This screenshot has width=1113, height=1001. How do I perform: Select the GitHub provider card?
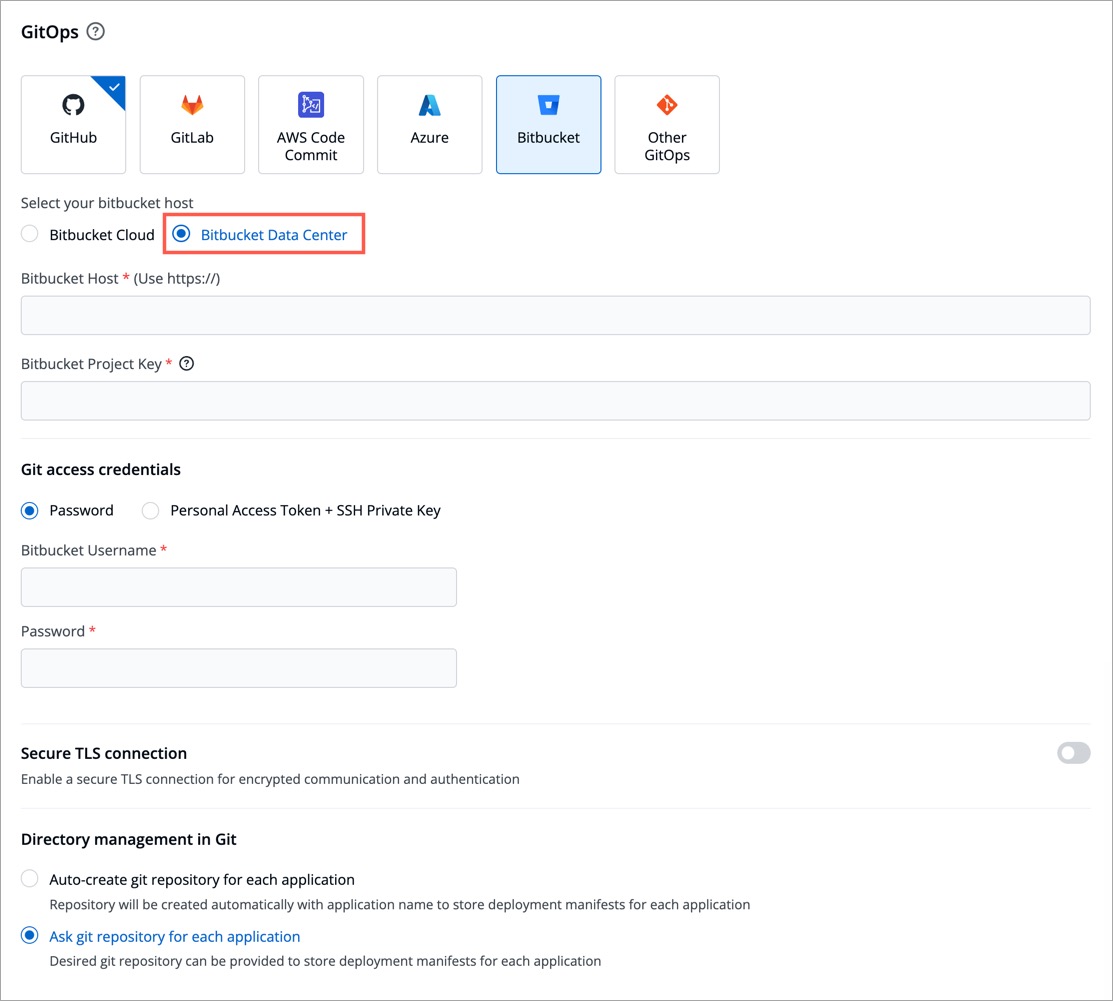point(73,125)
